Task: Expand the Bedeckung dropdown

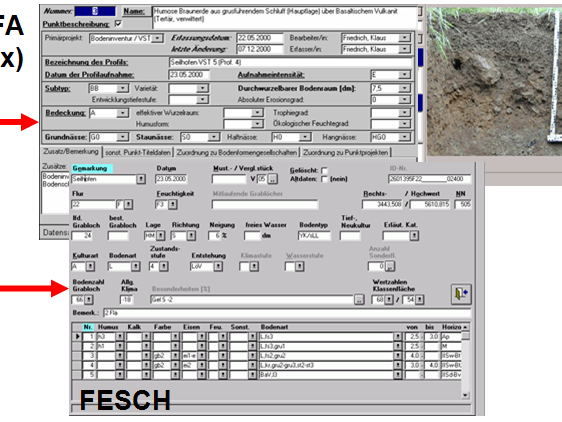Action: (x=123, y=113)
